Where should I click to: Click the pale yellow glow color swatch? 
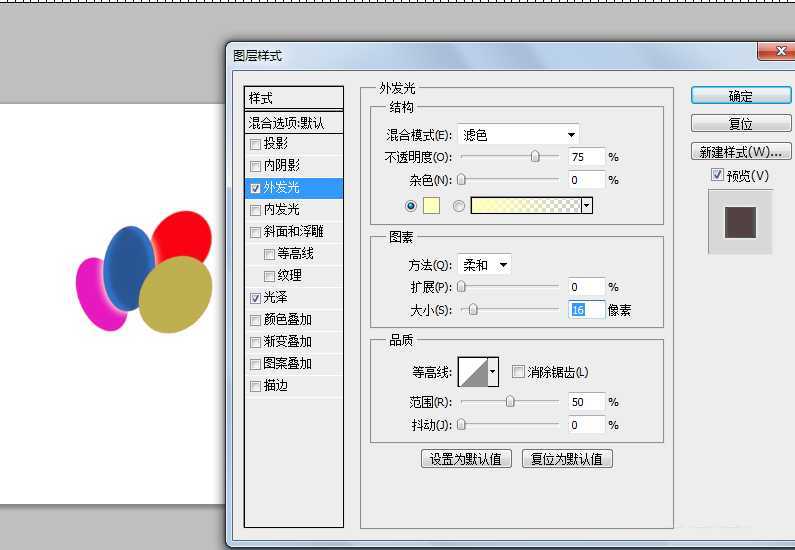[x=431, y=206]
